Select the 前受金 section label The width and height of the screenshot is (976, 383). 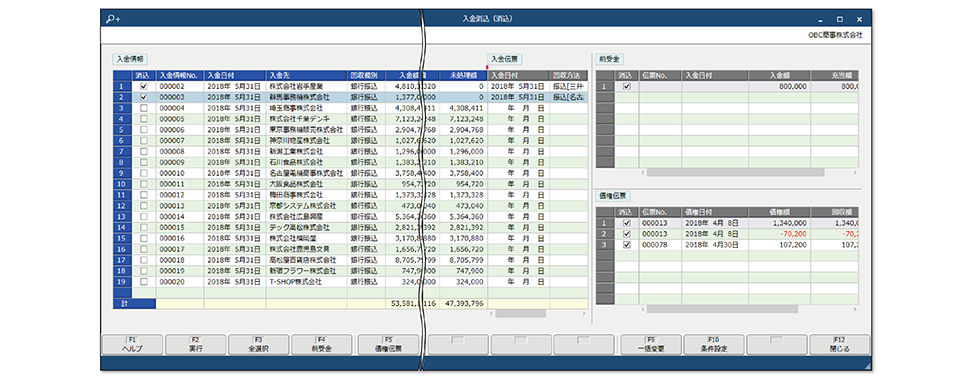tap(610, 60)
